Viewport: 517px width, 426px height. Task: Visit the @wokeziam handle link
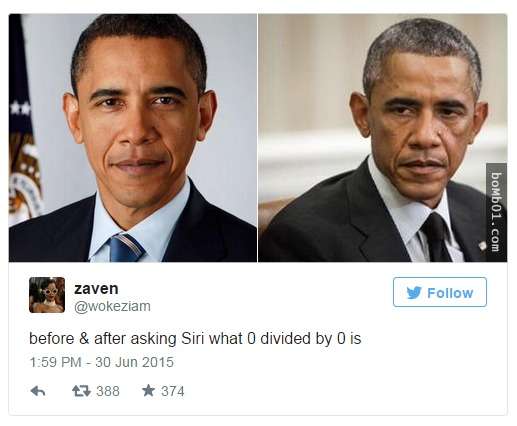click(x=112, y=306)
